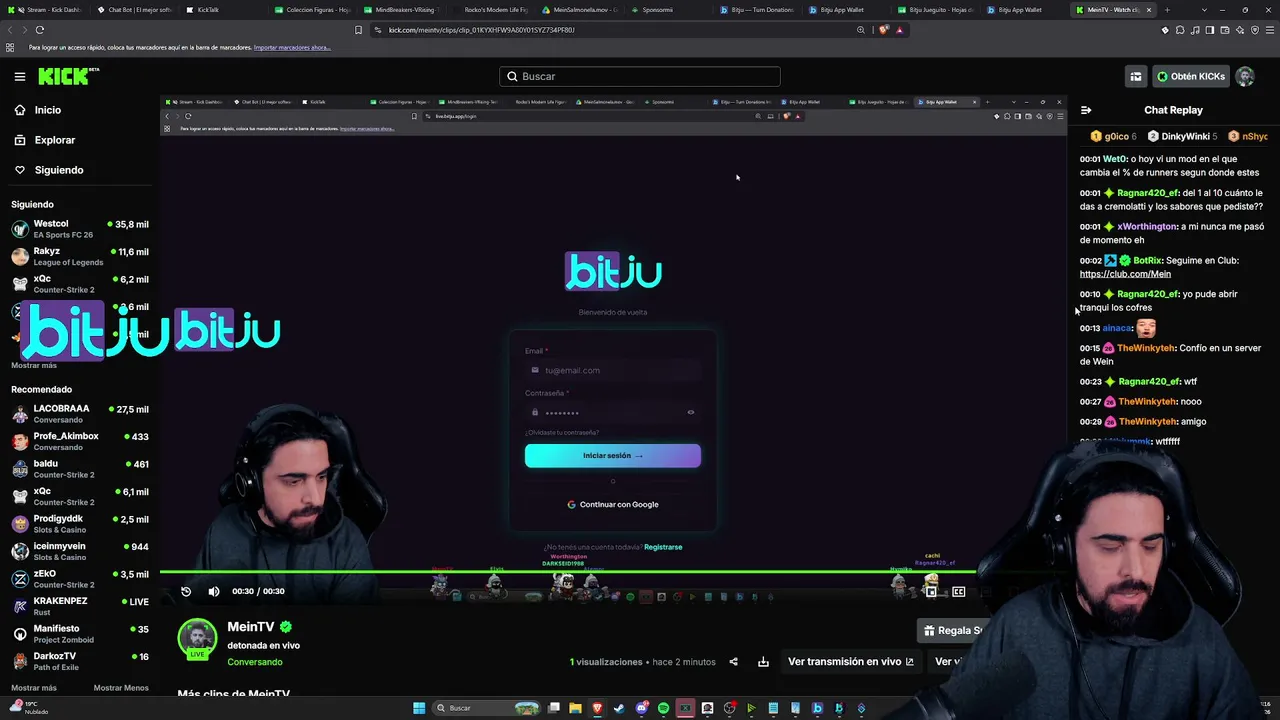Click the BotRix username in chat
1280x720 pixels.
pyautogui.click(x=1147, y=261)
